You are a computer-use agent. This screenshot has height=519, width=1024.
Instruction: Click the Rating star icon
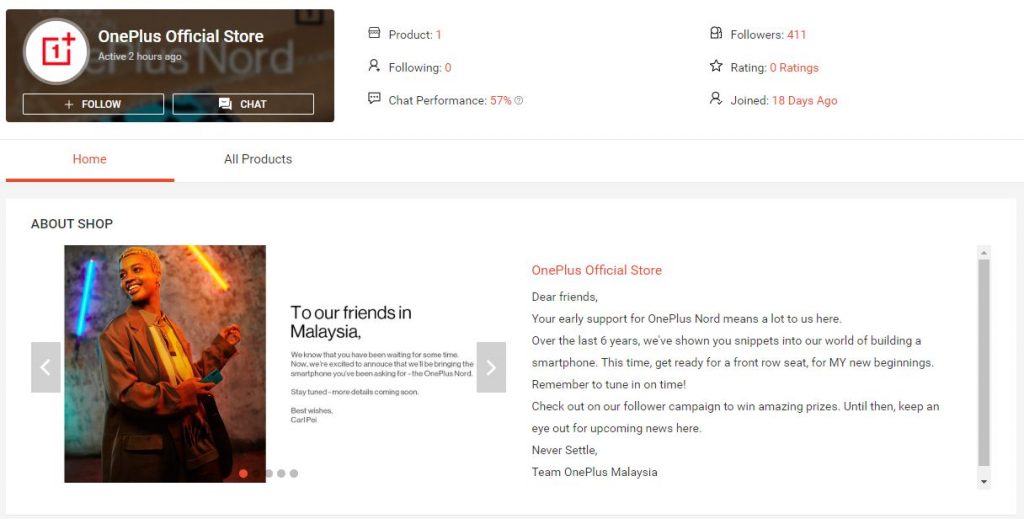[x=716, y=66]
